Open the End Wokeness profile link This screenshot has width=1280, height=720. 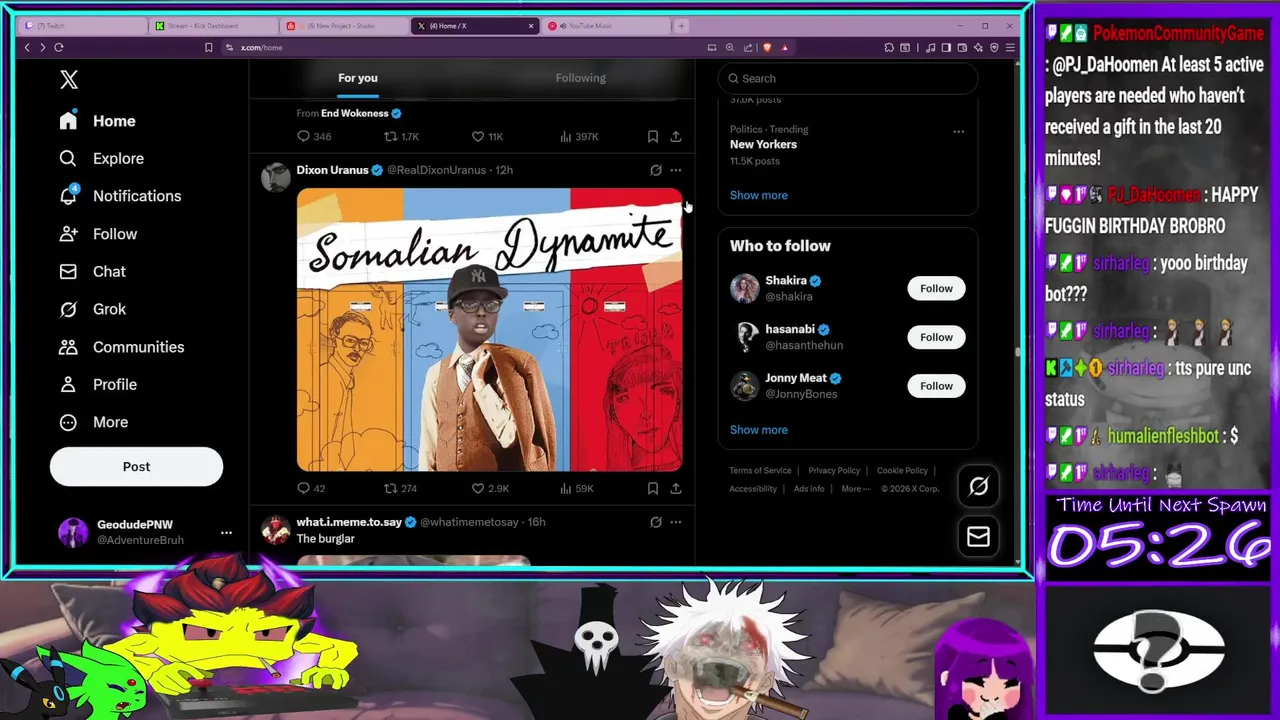point(354,113)
